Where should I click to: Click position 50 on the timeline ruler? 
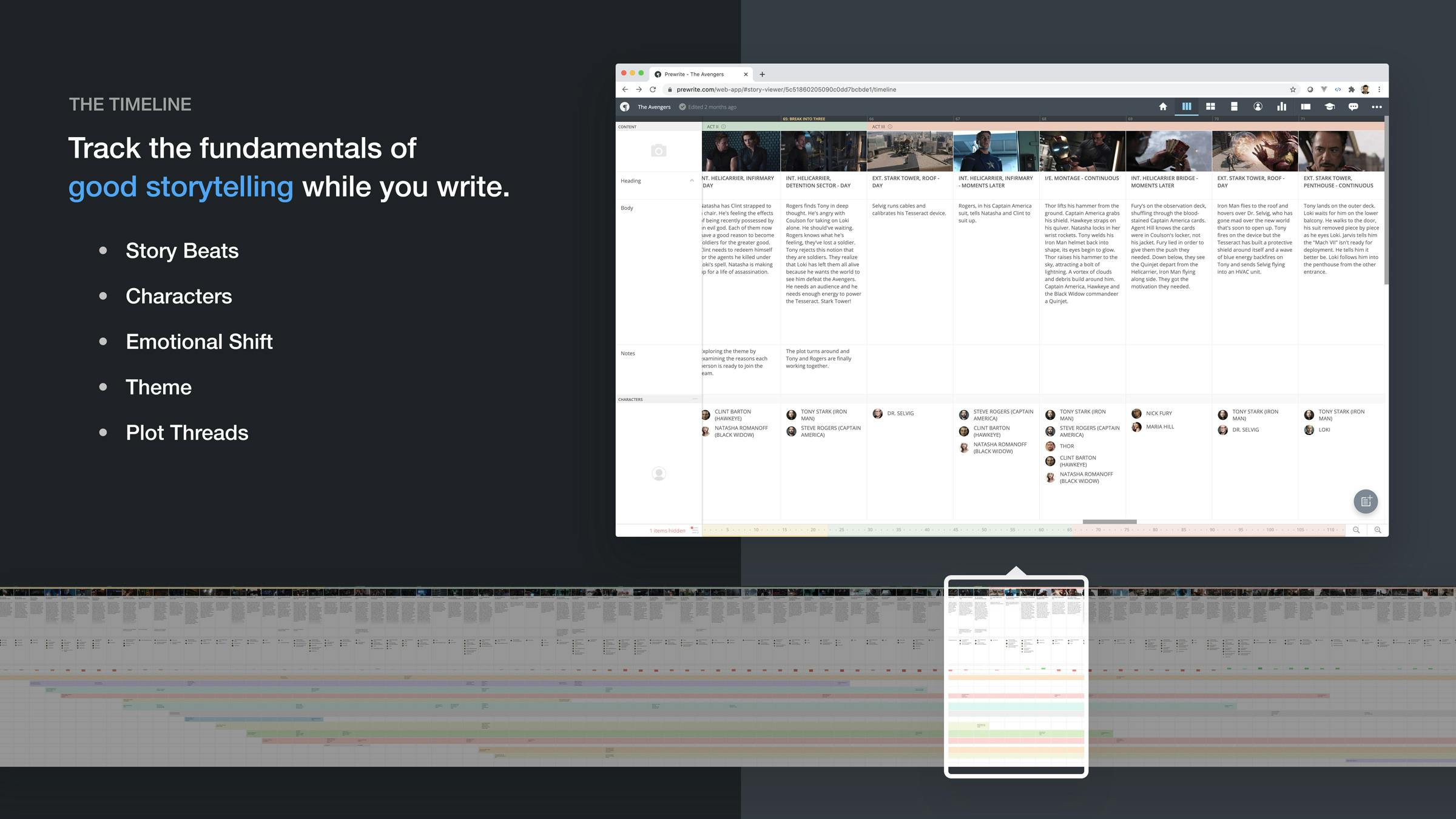tap(984, 530)
